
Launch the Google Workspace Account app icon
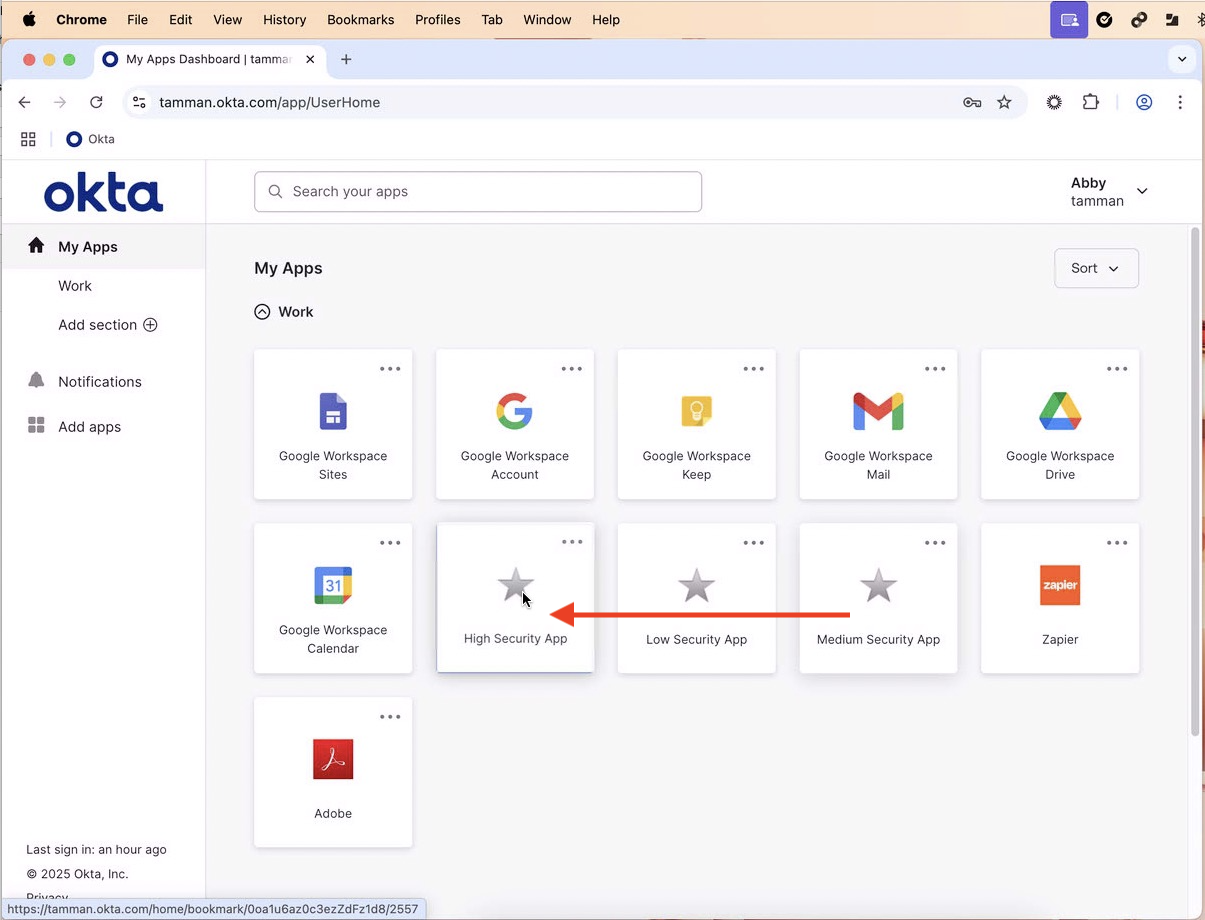514,412
